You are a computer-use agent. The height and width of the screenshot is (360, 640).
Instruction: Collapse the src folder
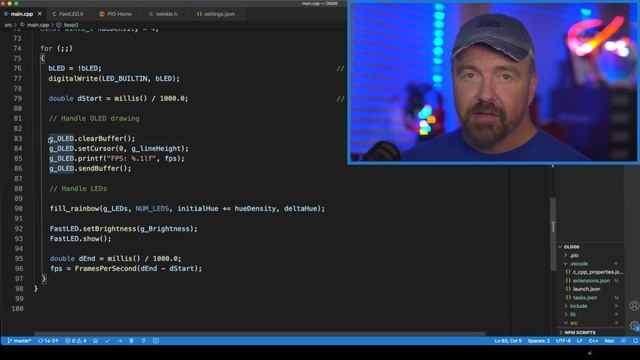click(x=590, y=323)
